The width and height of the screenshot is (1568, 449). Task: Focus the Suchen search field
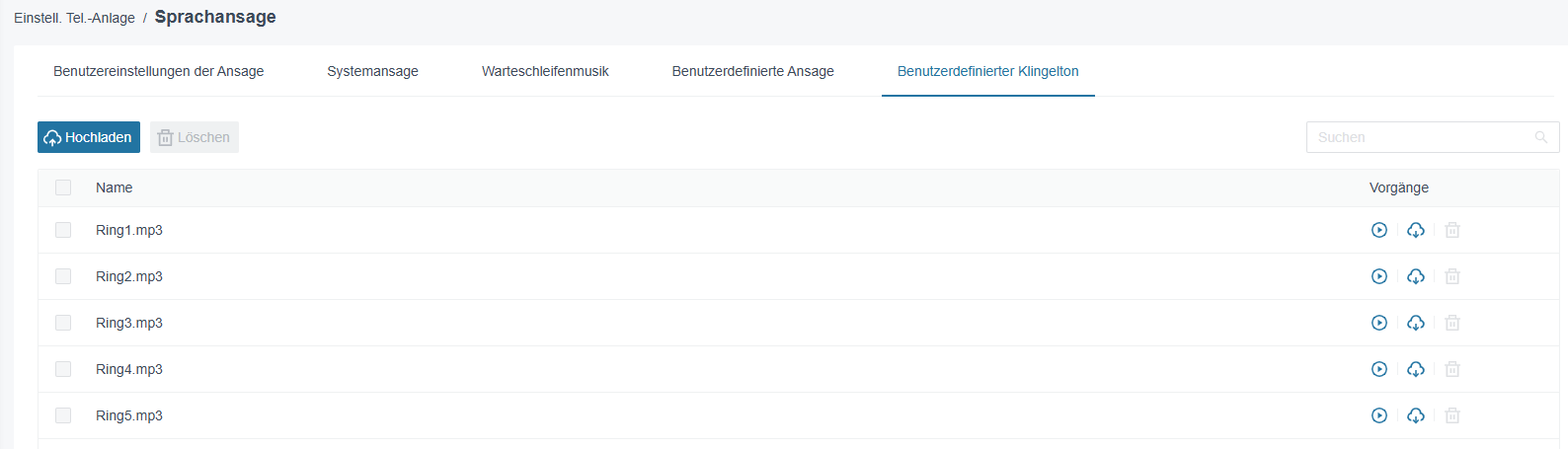point(1433,137)
